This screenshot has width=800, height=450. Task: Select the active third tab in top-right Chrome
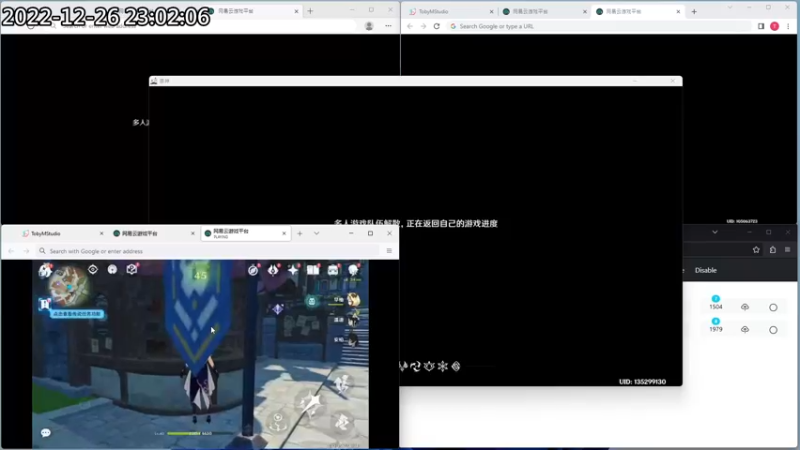[638, 11]
